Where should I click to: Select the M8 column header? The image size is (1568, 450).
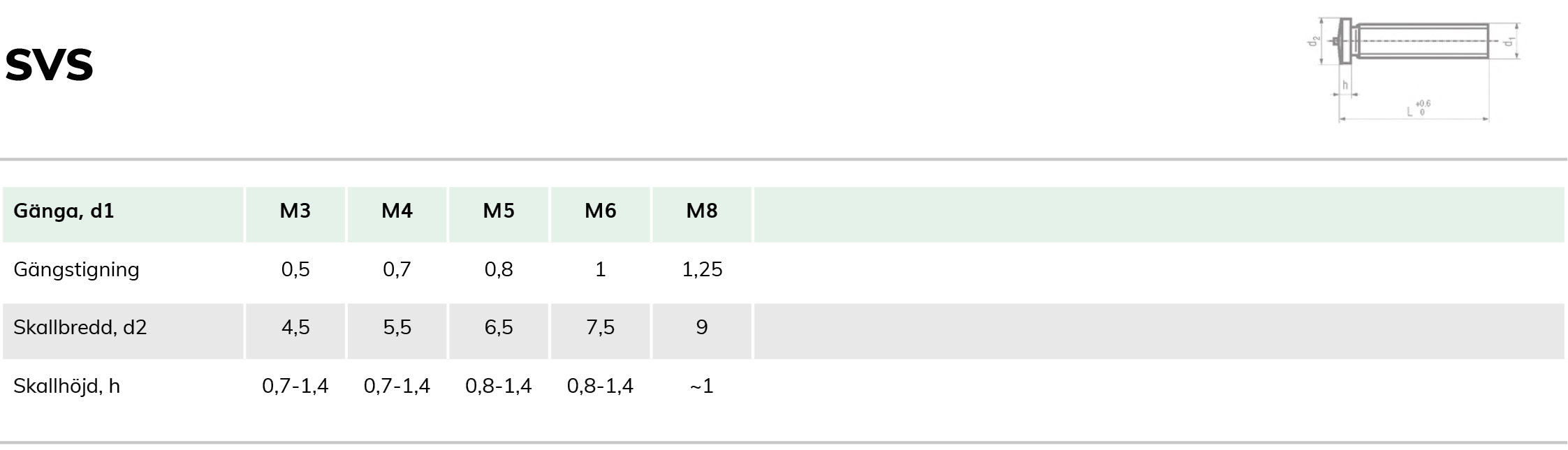pyautogui.click(x=702, y=215)
